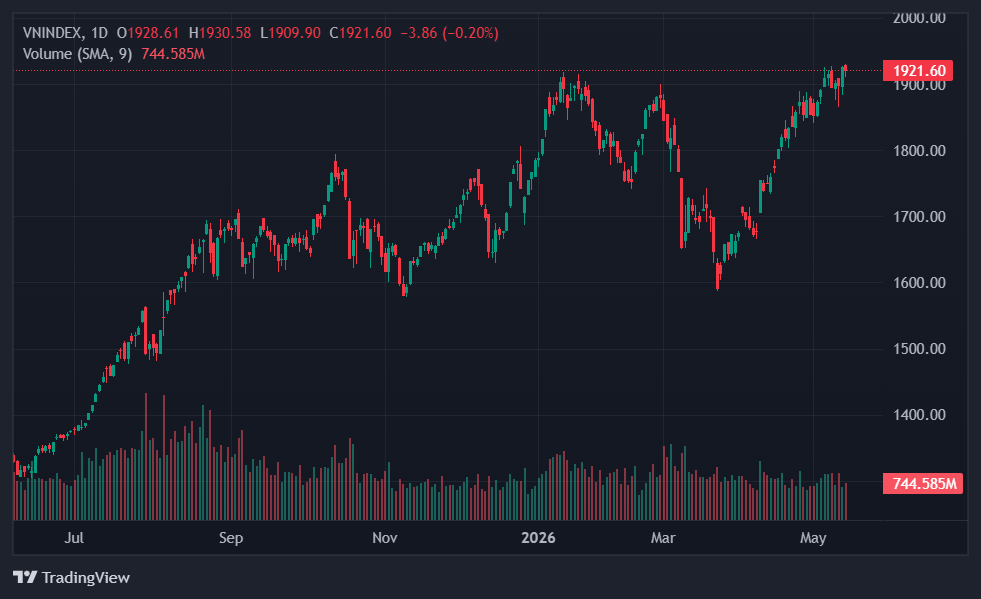981x599 pixels.
Task: Click the high value H1930.58
Action: coord(220,33)
